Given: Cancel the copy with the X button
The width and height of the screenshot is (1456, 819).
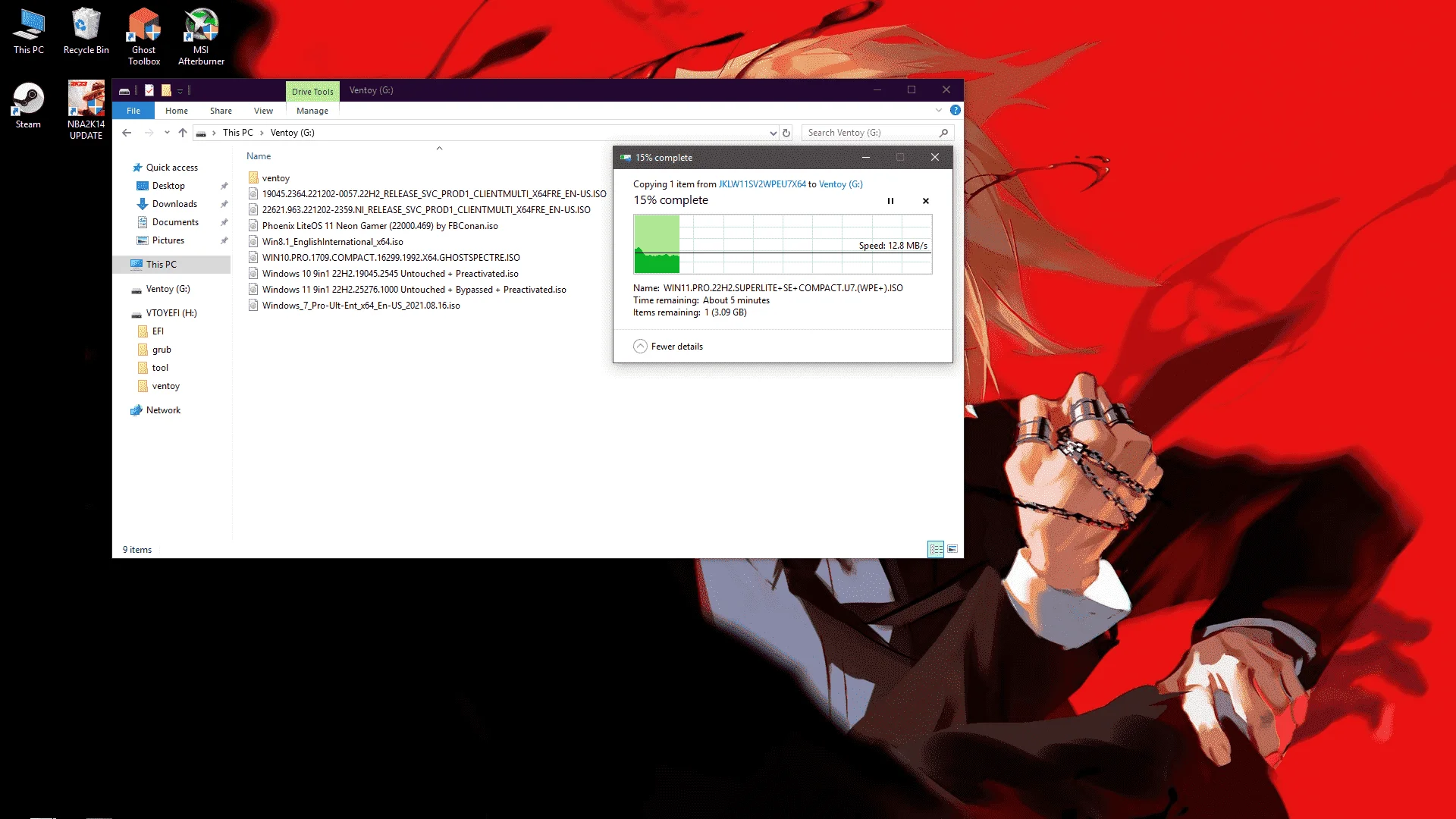Looking at the screenshot, I should (925, 201).
